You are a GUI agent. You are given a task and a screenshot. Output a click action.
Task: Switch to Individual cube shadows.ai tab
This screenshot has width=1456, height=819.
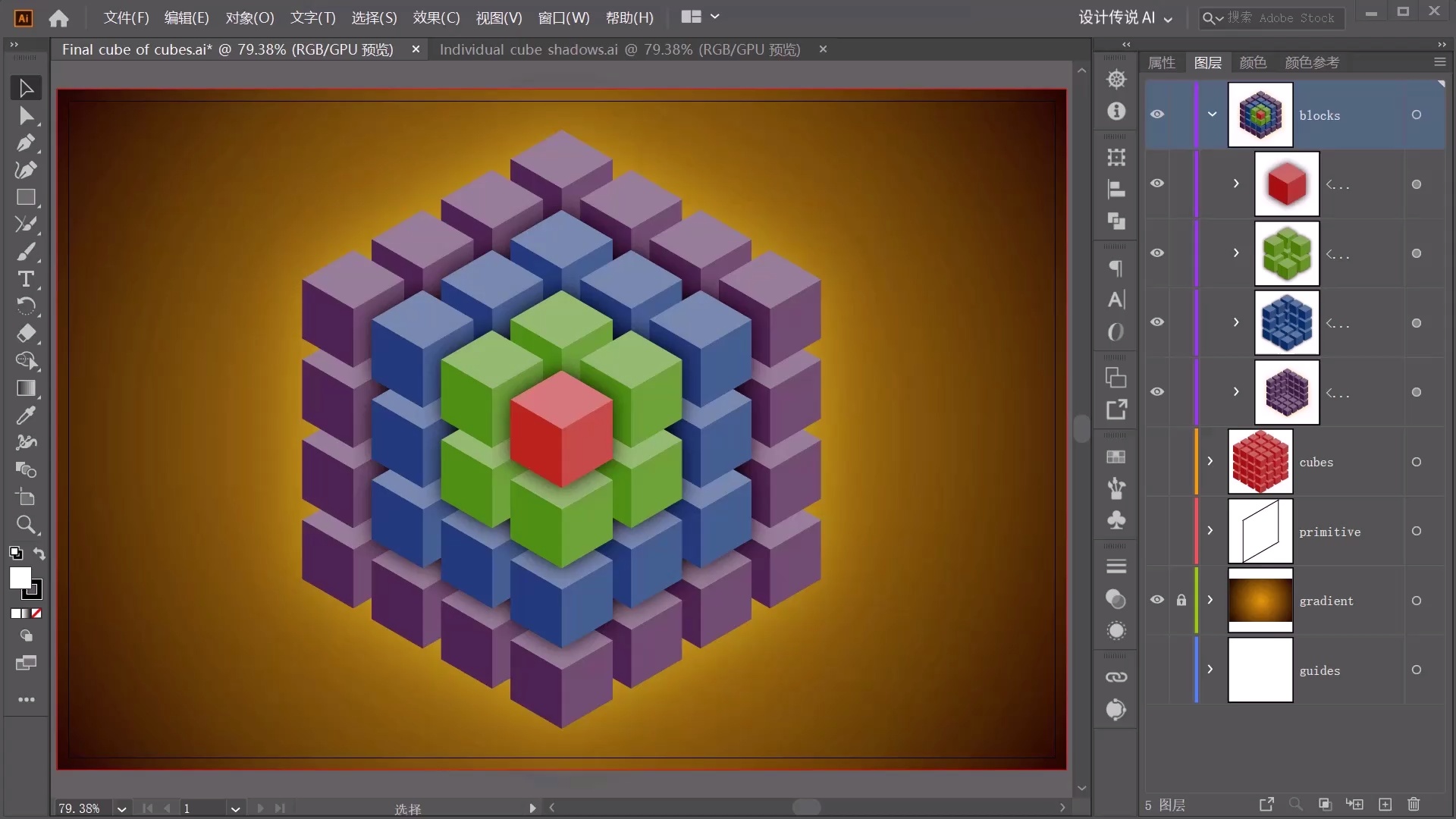coord(620,49)
